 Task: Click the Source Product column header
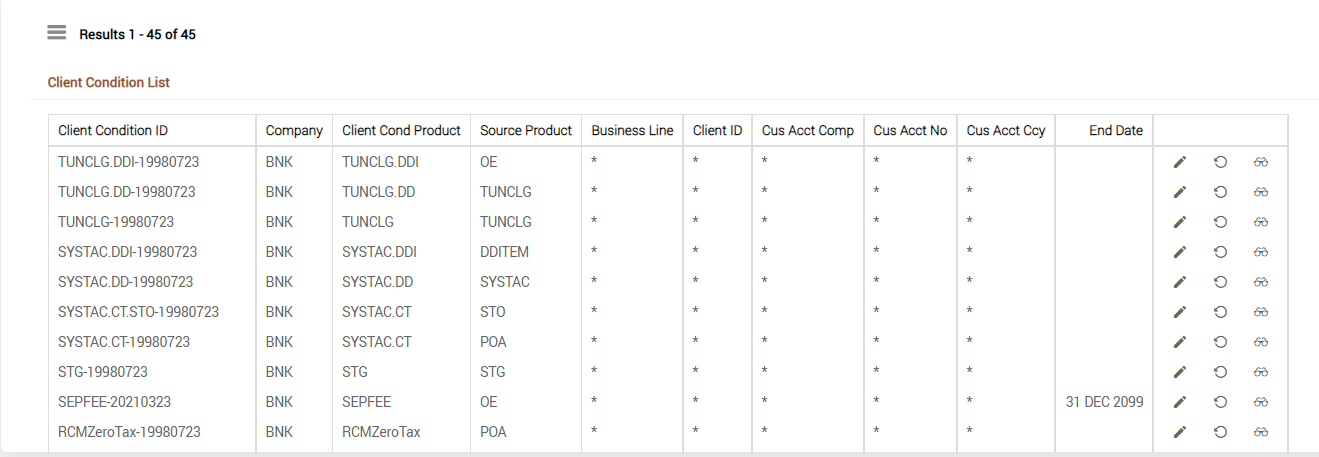[x=526, y=130]
